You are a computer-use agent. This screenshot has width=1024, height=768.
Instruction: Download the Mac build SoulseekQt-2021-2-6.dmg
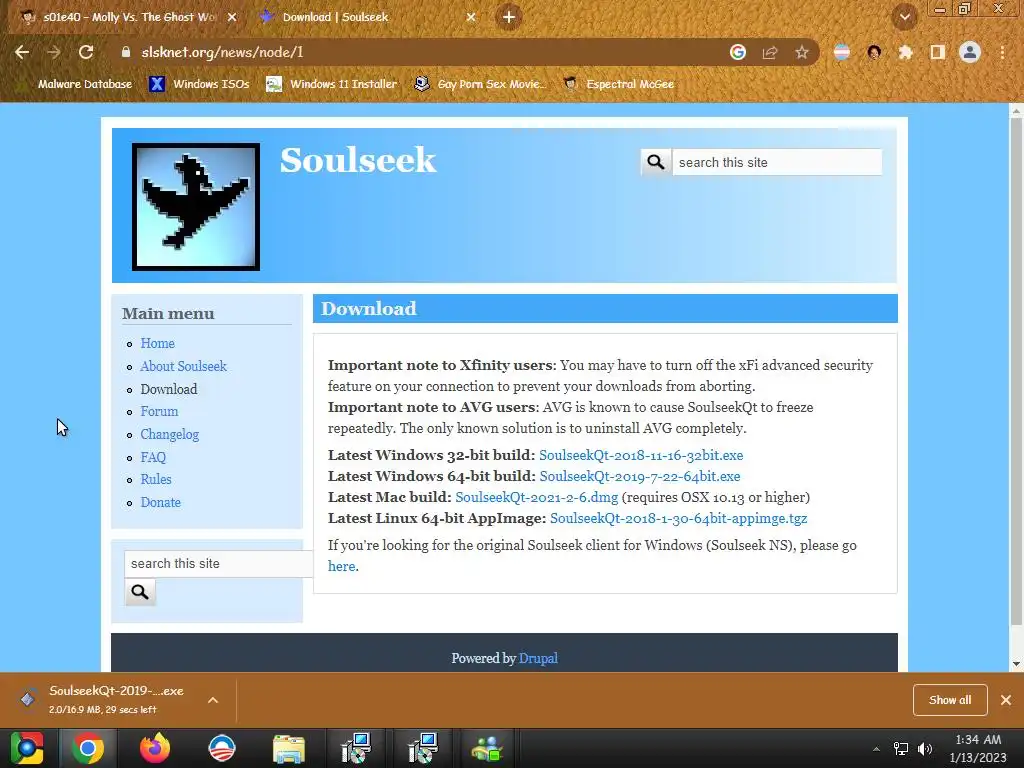tap(537, 497)
